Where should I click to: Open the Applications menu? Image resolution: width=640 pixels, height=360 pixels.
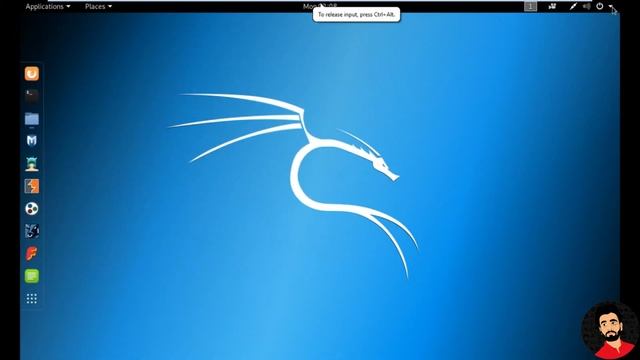(48, 6)
